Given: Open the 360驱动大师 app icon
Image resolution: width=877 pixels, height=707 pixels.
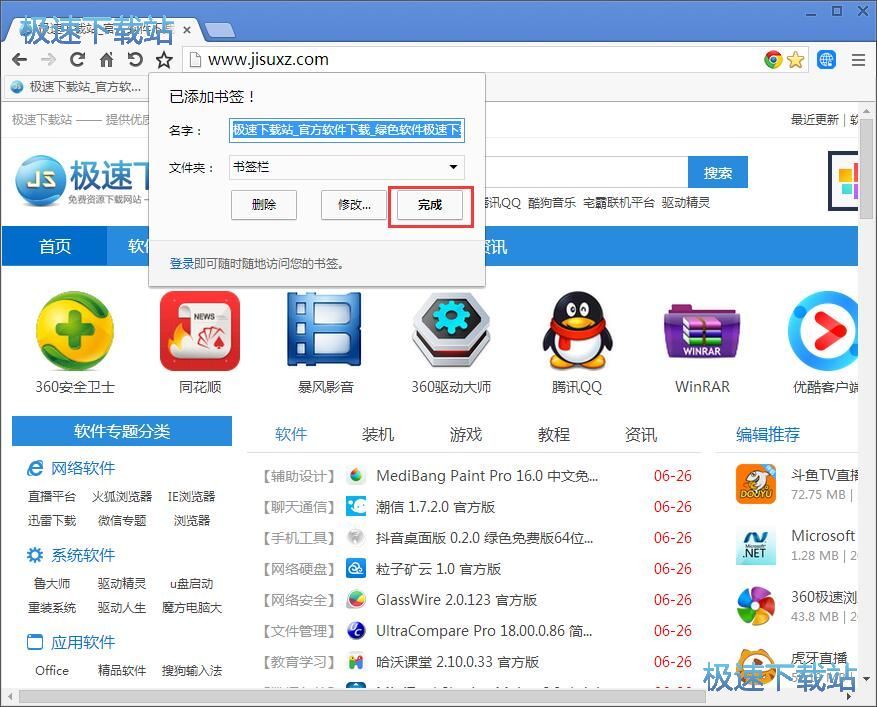Looking at the screenshot, I should pos(451,329).
